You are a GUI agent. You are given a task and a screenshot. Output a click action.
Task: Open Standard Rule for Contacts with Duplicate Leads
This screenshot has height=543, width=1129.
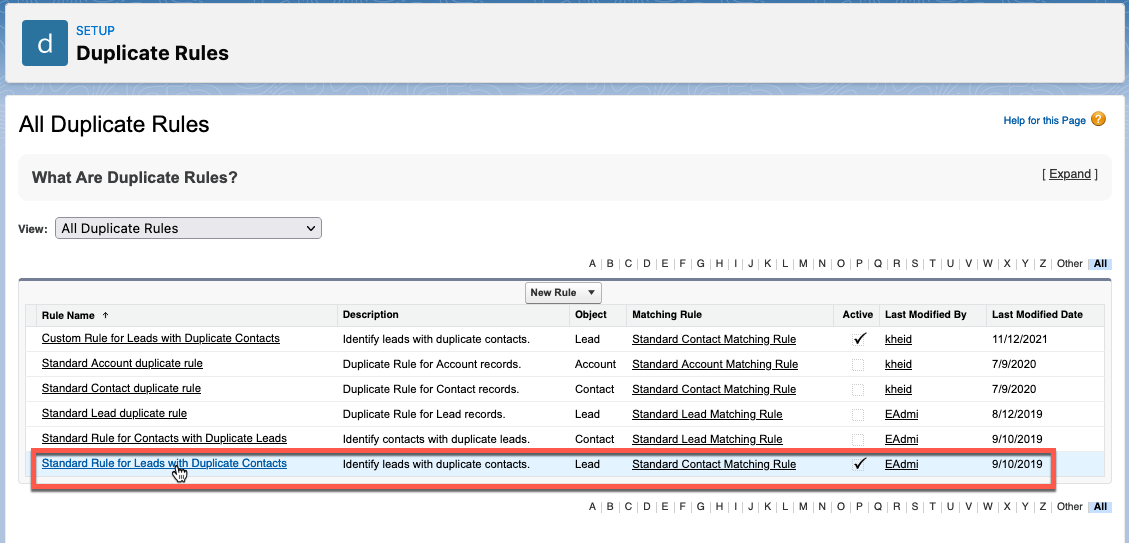(164, 439)
